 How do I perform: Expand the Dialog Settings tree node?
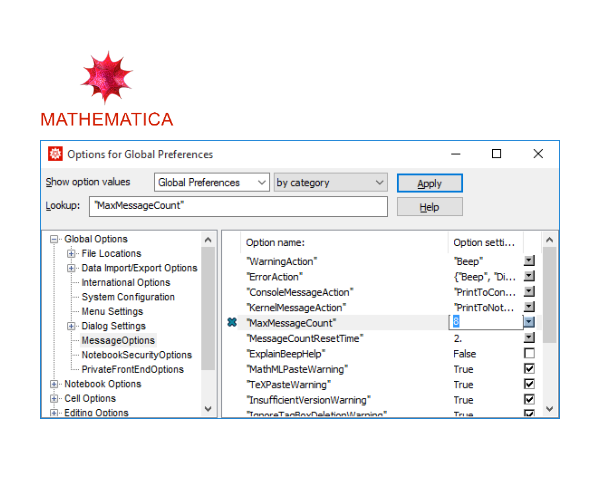[x=71, y=326]
